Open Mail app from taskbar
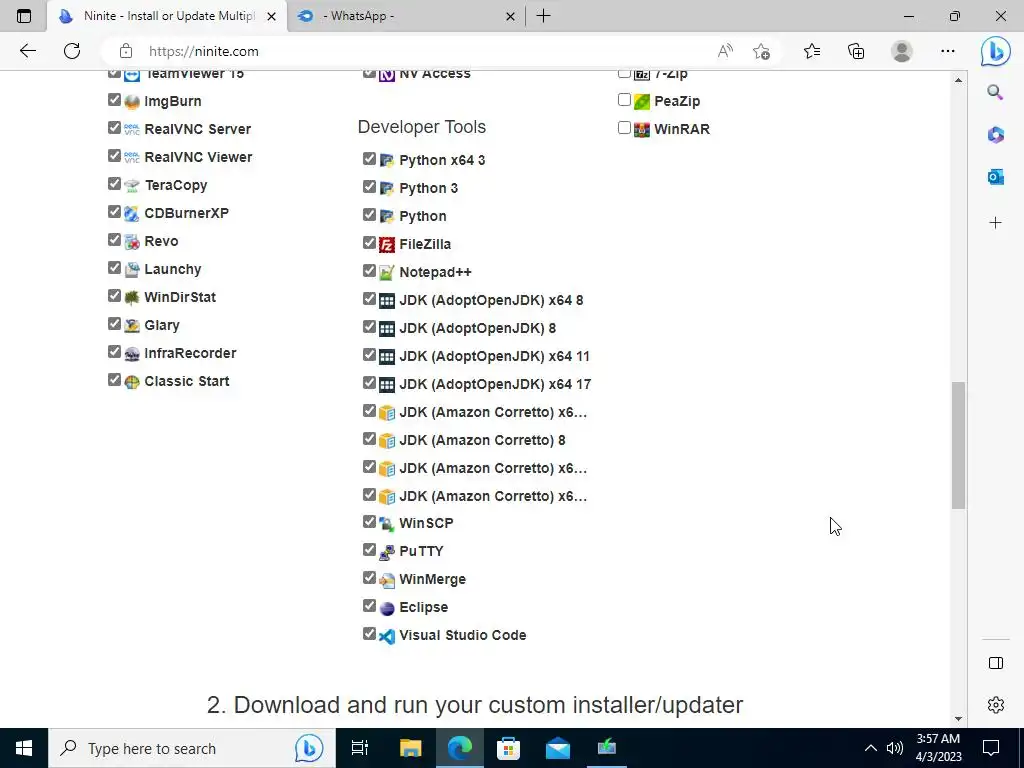 pyautogui.click(x=558, y=748)
